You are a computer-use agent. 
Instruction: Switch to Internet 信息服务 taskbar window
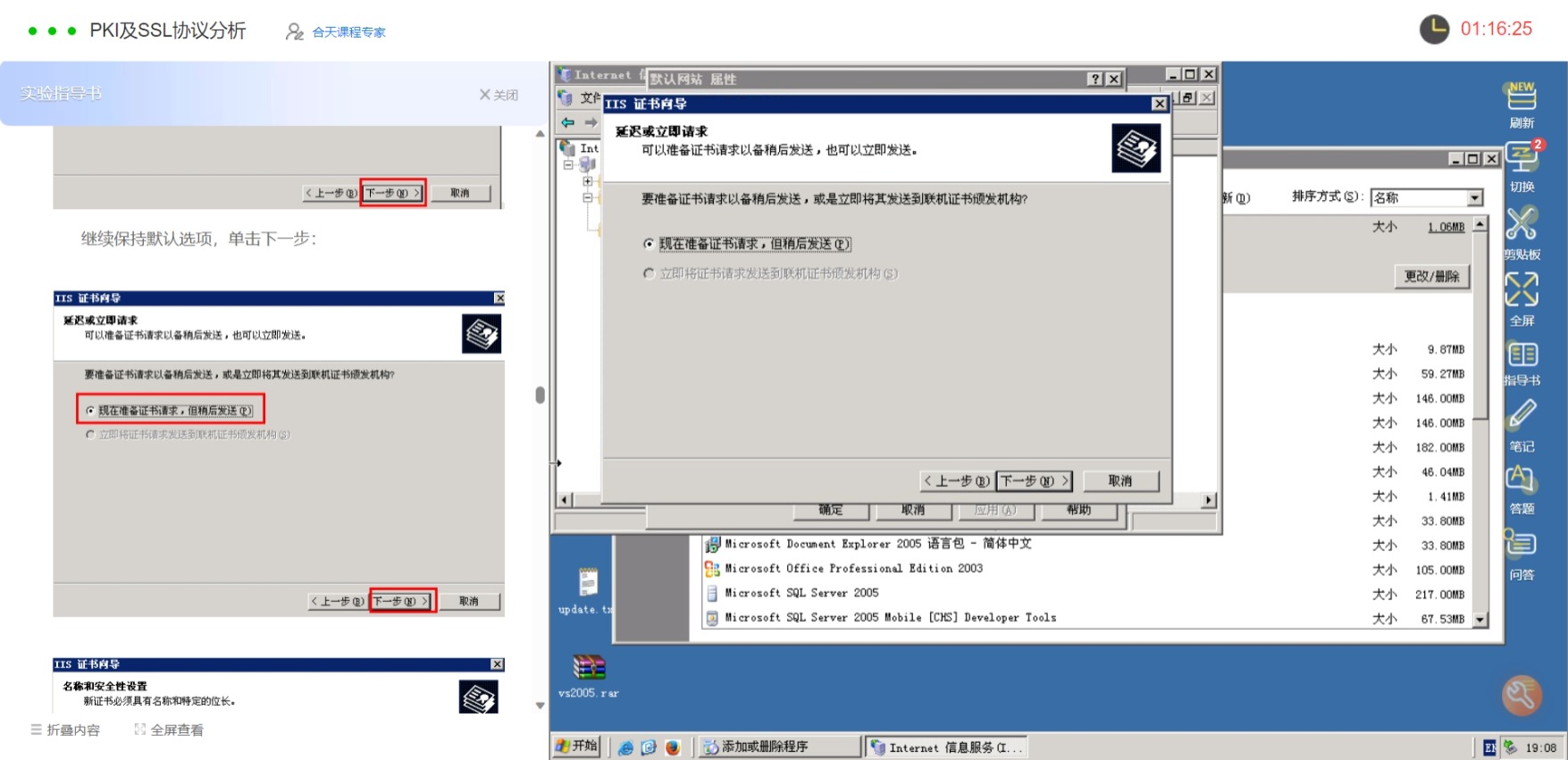coord(947,747)
